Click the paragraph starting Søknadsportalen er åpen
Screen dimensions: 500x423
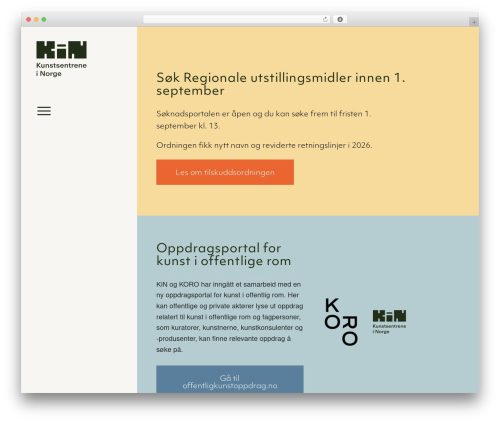point(264,120)
